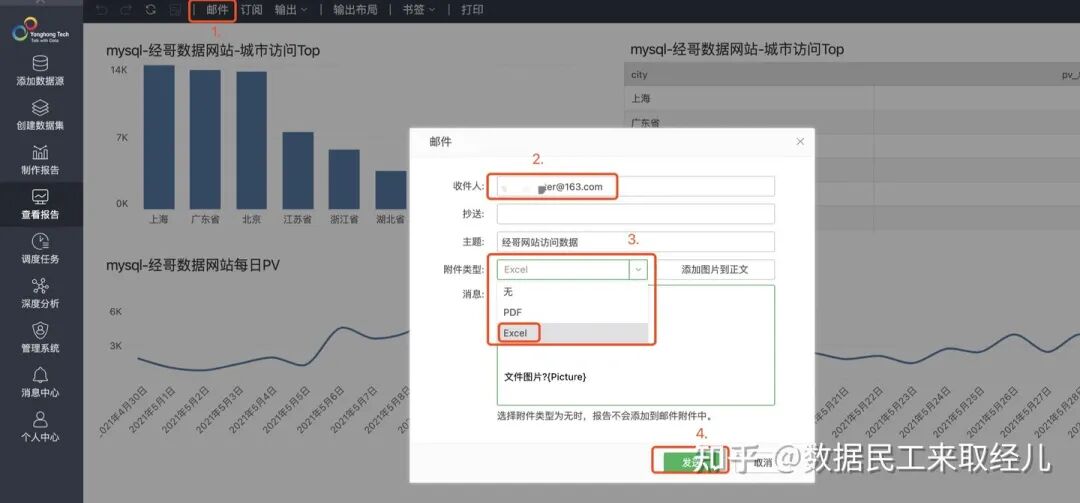
Task: Click the green 发送 button
Action: coord(691,463)
